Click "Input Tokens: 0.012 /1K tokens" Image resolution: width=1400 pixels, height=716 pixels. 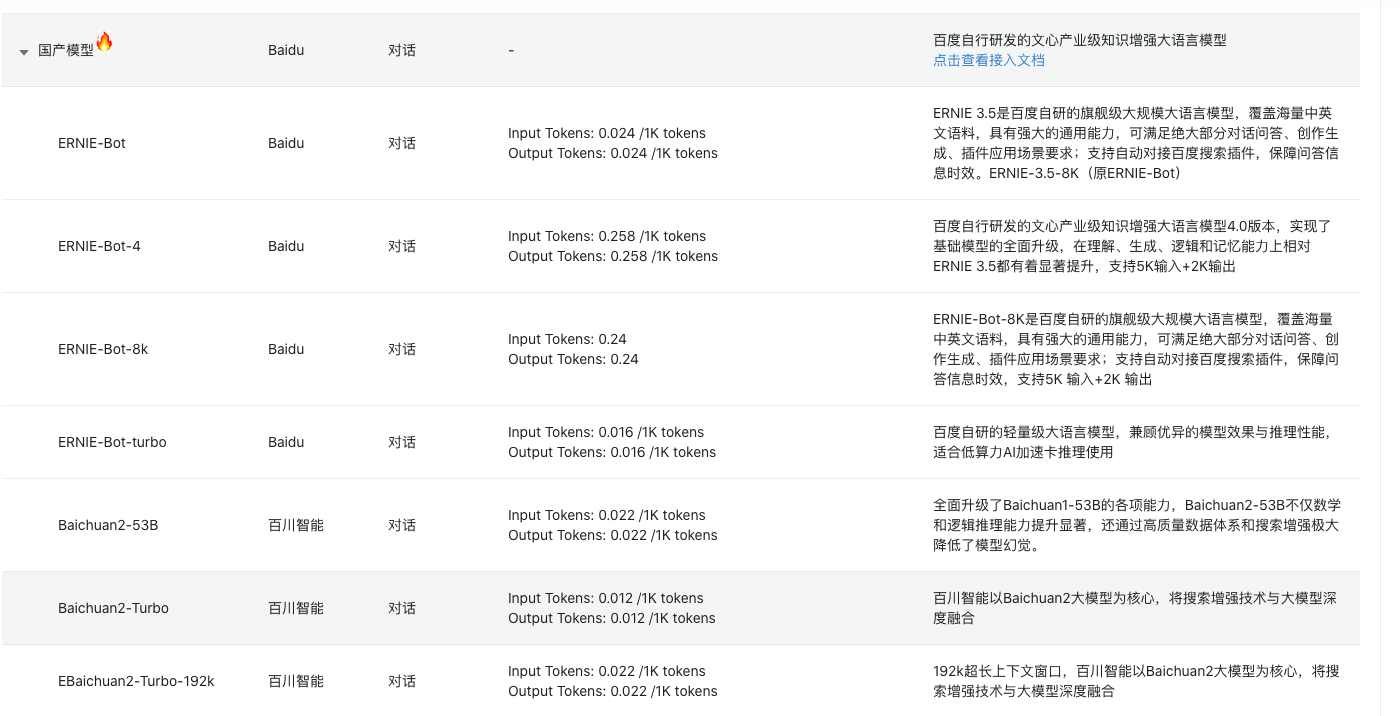pyautogui.click(x=606, y=598)
